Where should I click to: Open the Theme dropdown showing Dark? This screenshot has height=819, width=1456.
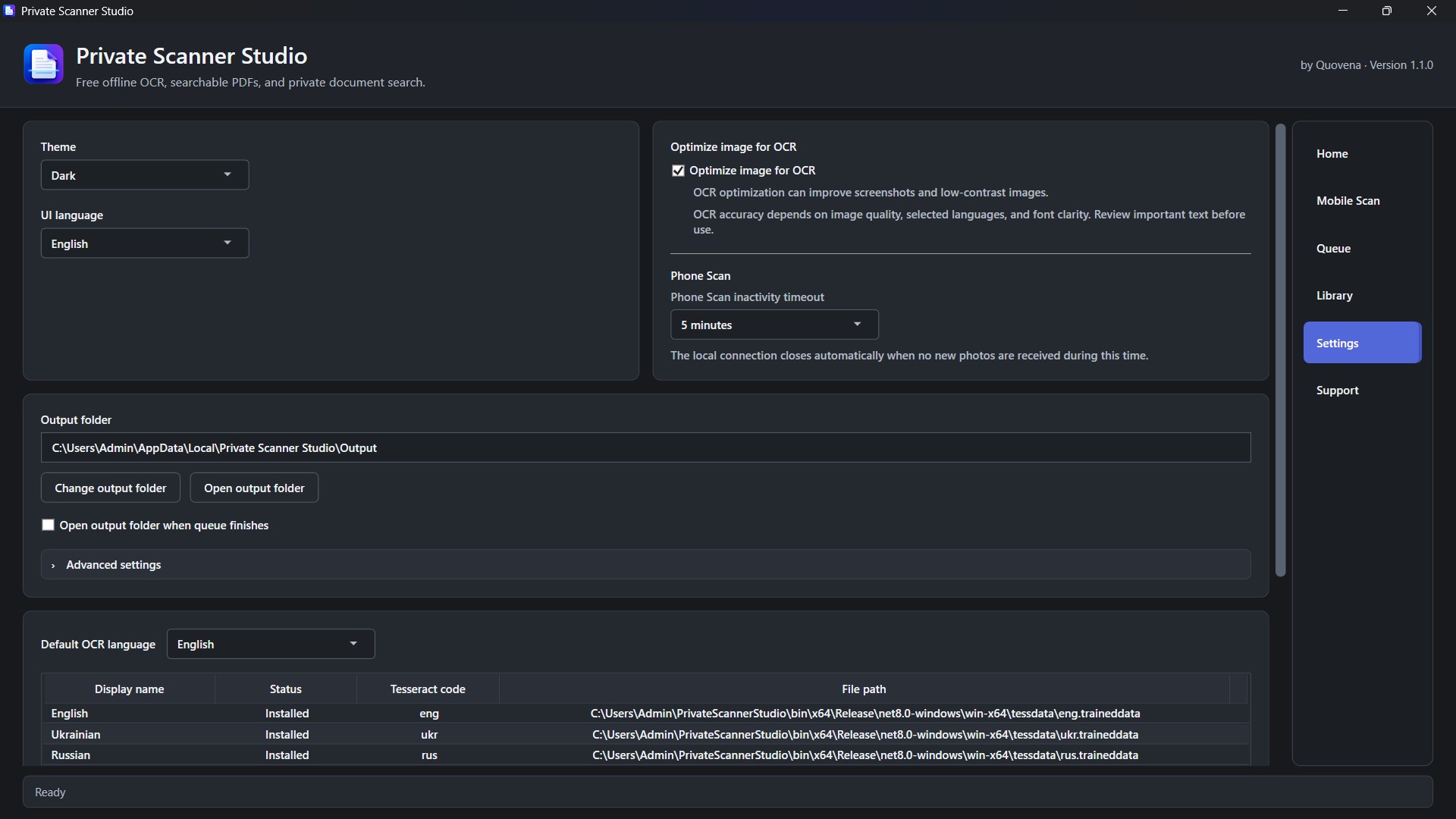coord(145,175)
